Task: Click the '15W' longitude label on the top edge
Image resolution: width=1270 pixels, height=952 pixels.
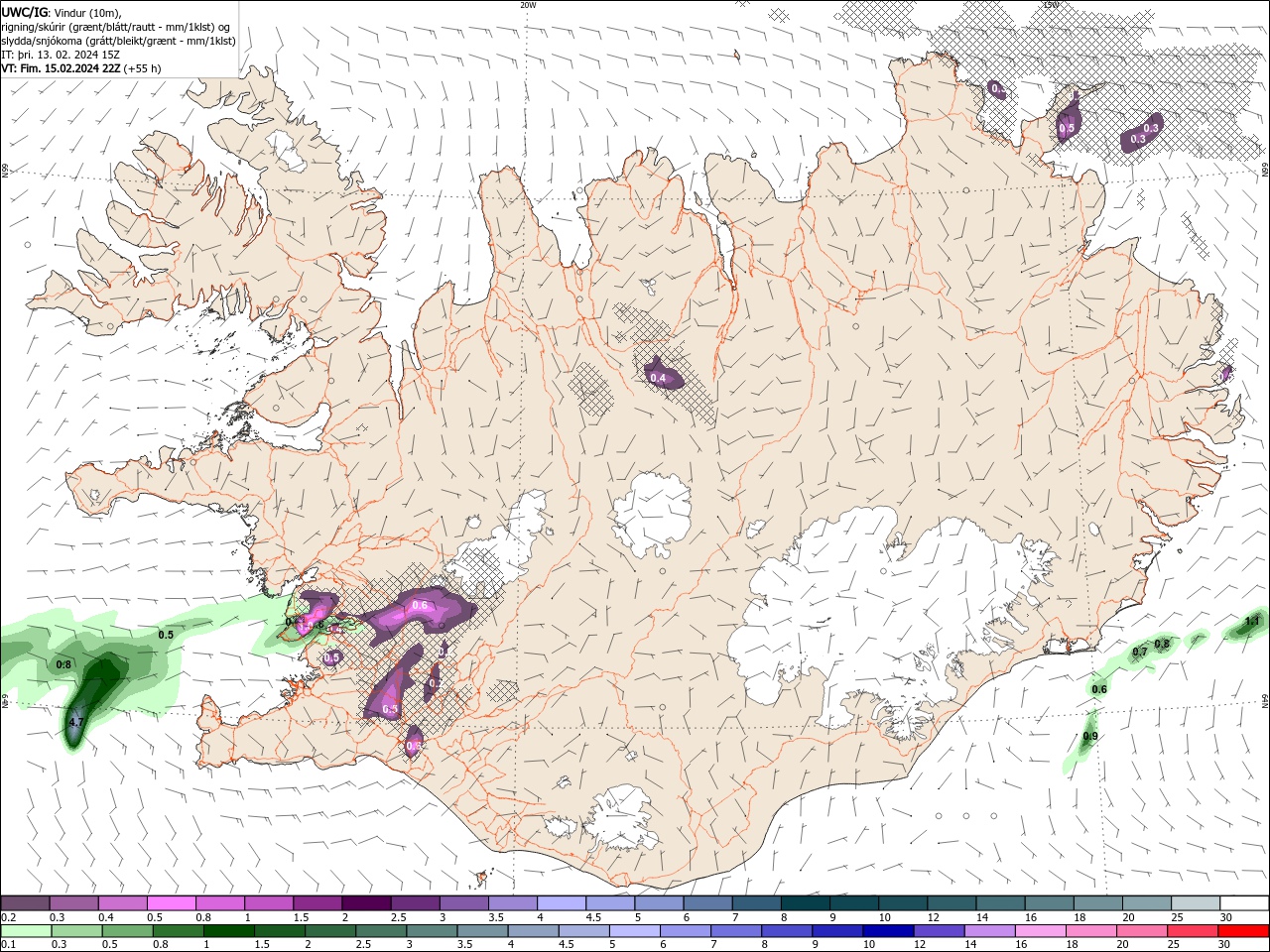Action: point(1051,5)
